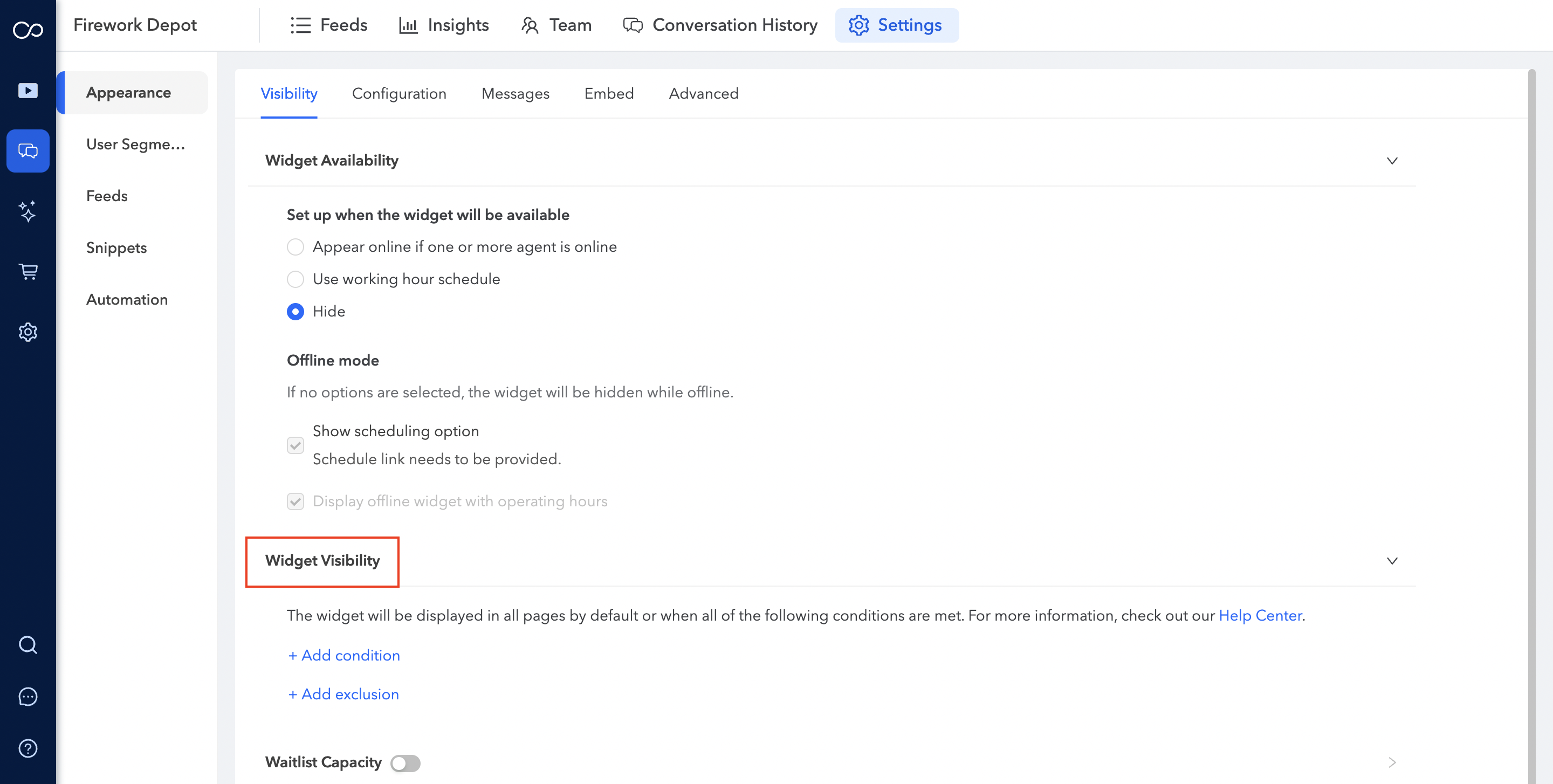Open the Feeds top navigation item
The width and height of the screenshot is (1553, 784).
pyautogui.click(x=329, y=25)
